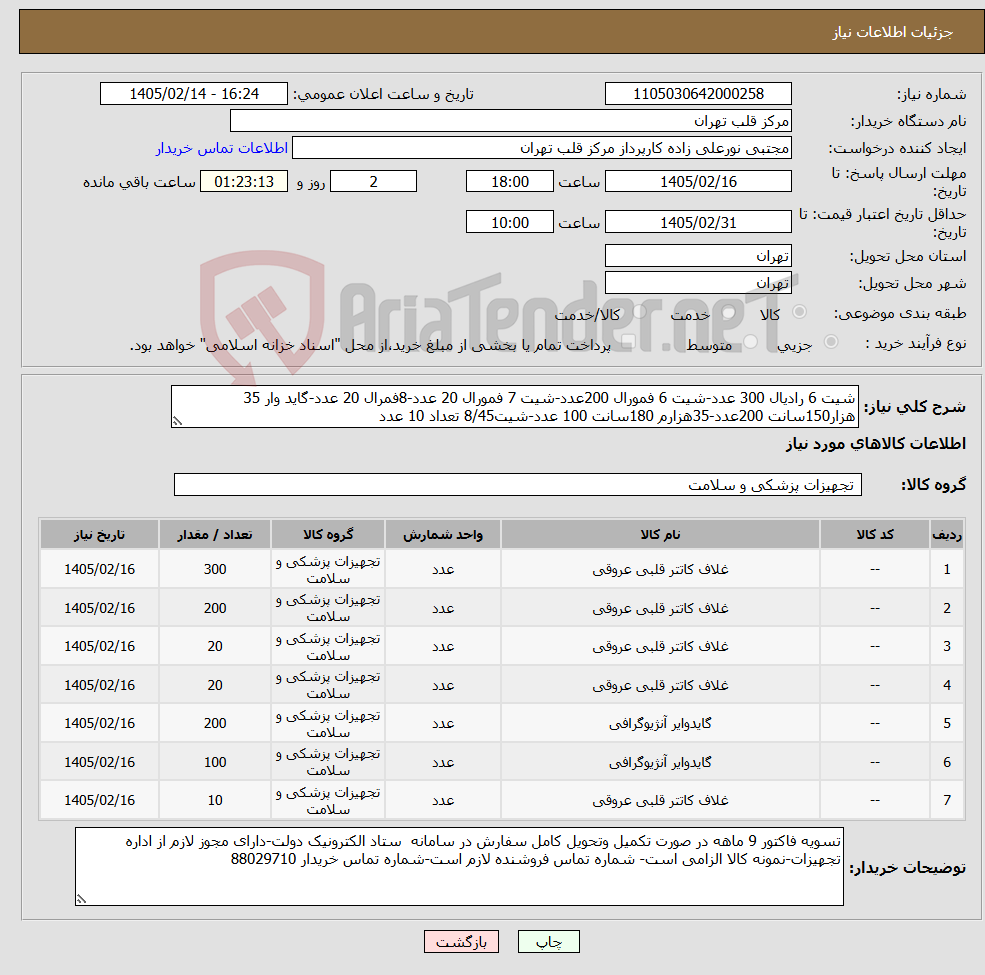Click quantity 200 in row 5
Screen dimensions: 985x975
[215, 724]
